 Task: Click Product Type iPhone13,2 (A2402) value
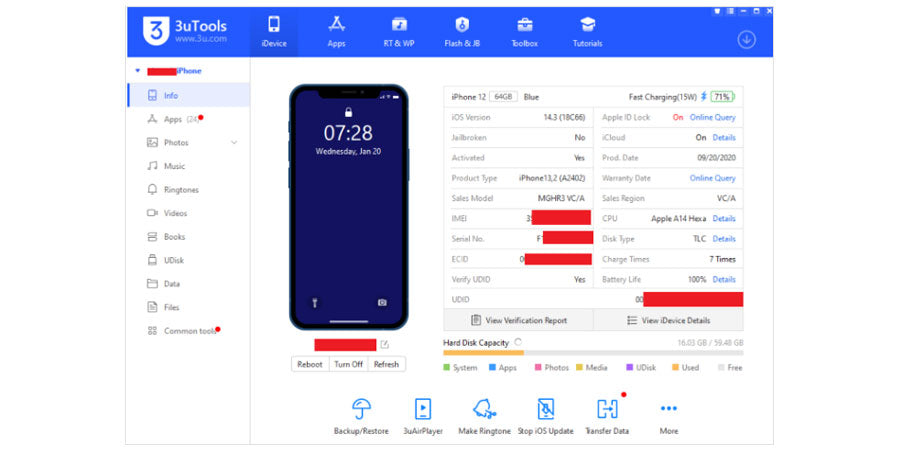tap(552, 178)
